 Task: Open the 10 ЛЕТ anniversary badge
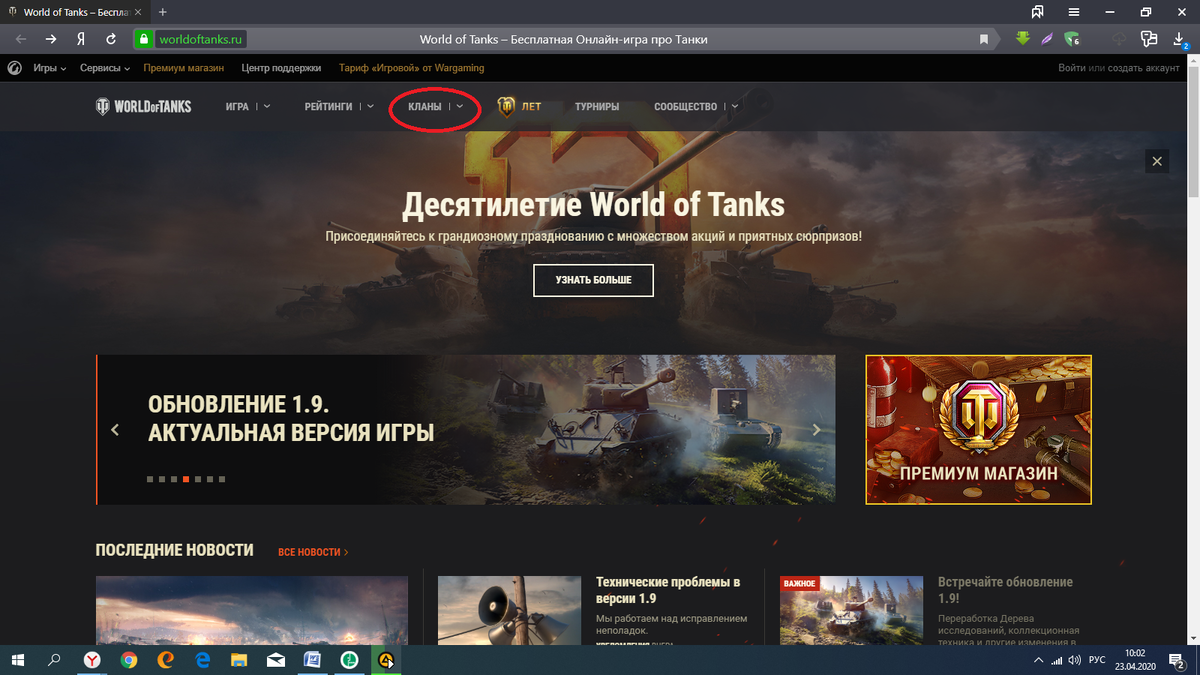519,106
